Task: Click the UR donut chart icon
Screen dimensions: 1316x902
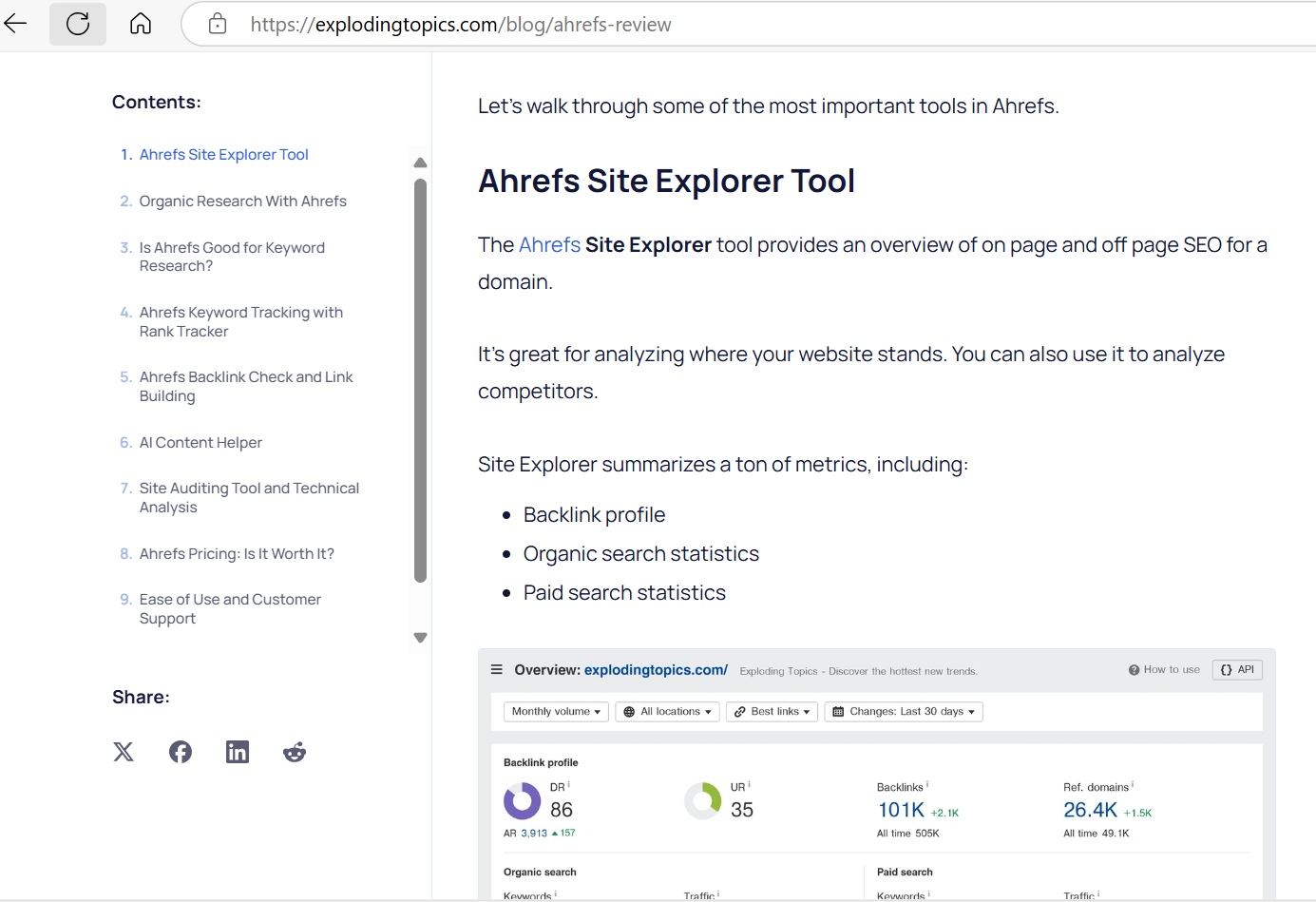Action: [x=703, y=800]
